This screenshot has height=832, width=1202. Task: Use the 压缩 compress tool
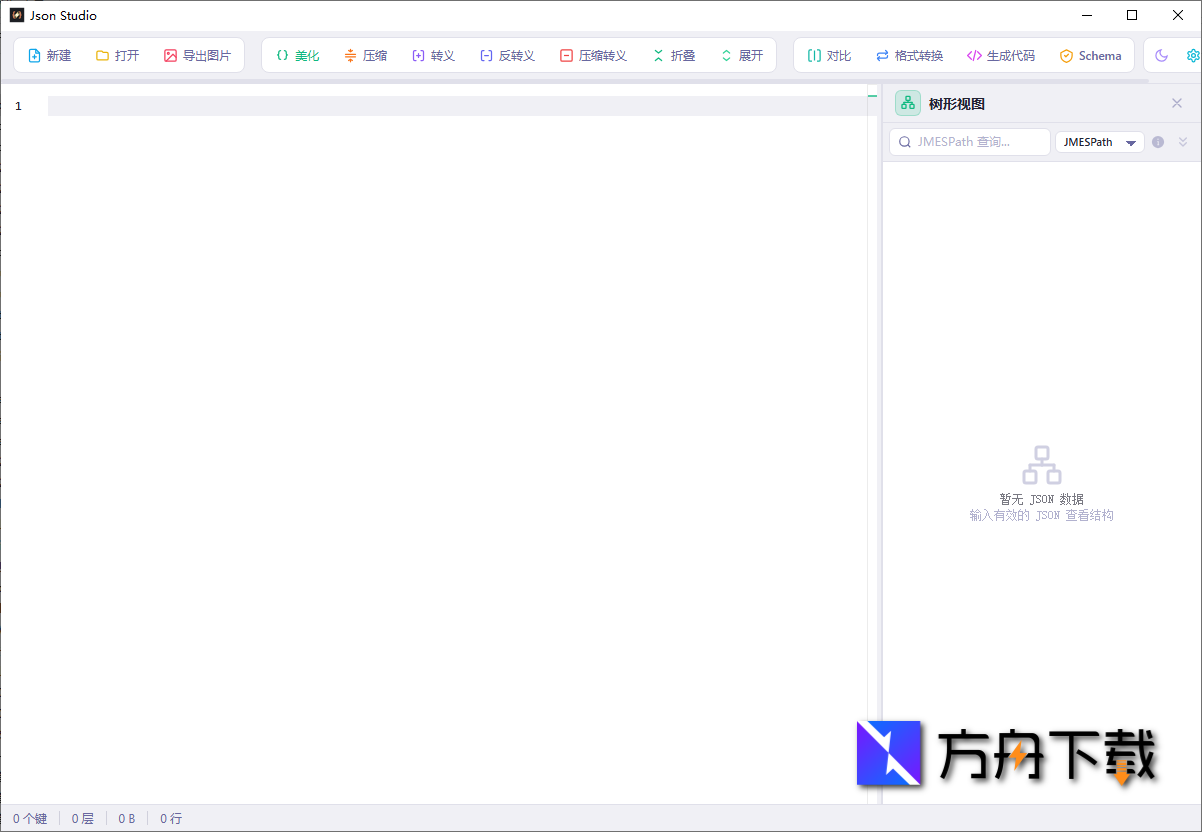[x=365, y=55]
